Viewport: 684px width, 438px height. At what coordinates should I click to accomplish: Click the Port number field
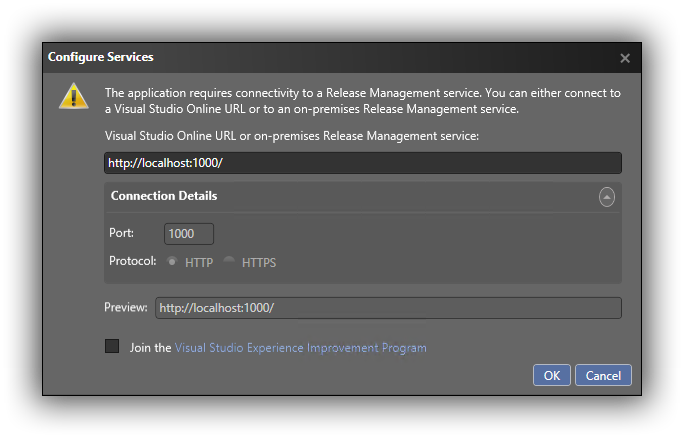(189, 234)
